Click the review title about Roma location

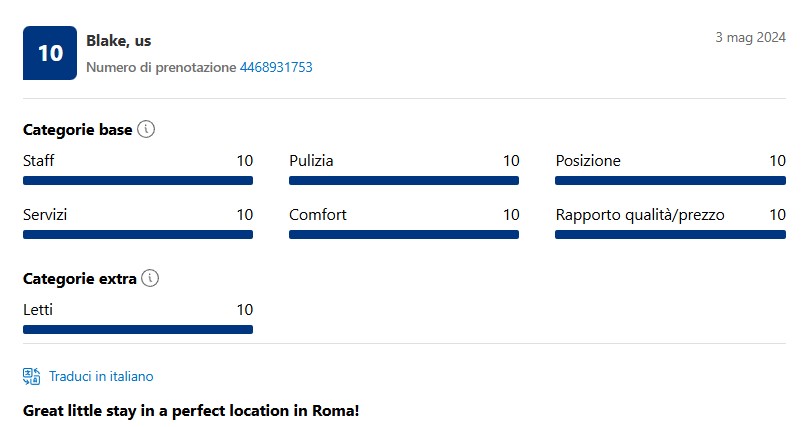click(191, 411)
